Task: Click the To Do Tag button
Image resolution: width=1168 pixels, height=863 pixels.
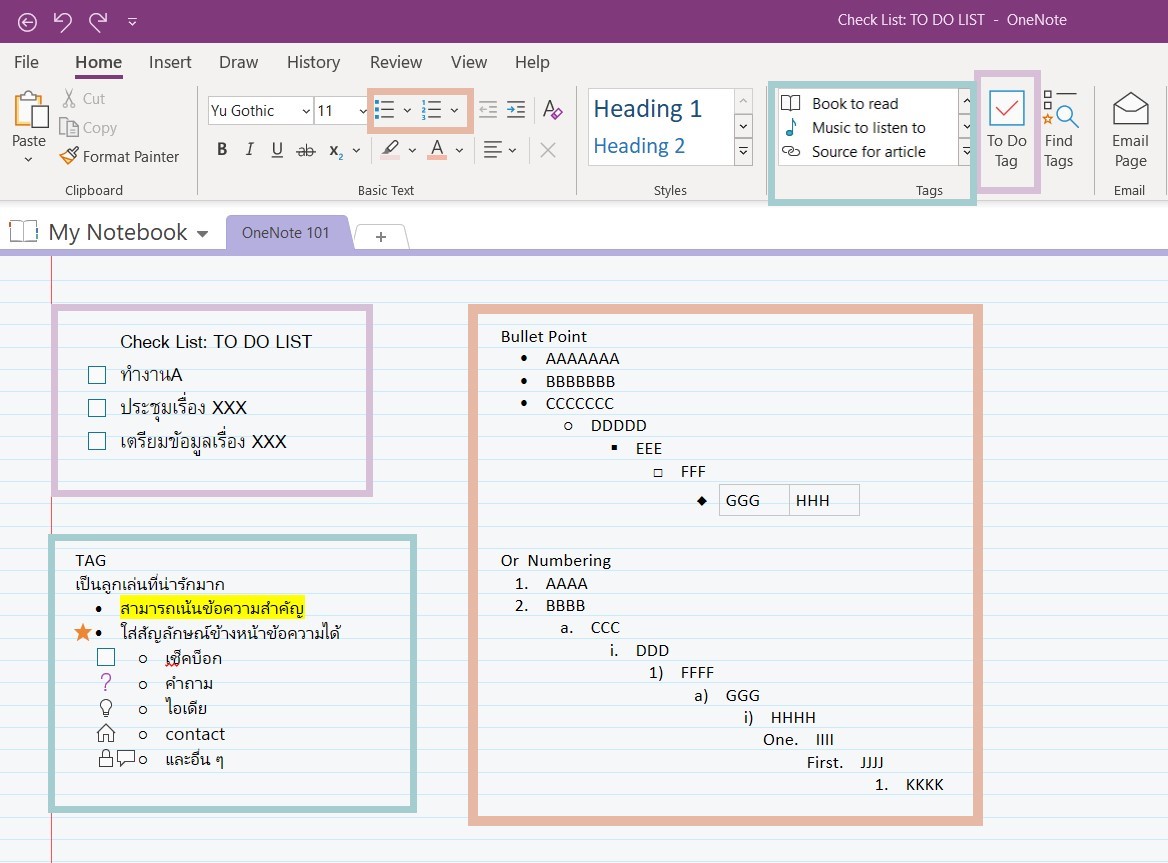Action: (x=1006, y=129)
